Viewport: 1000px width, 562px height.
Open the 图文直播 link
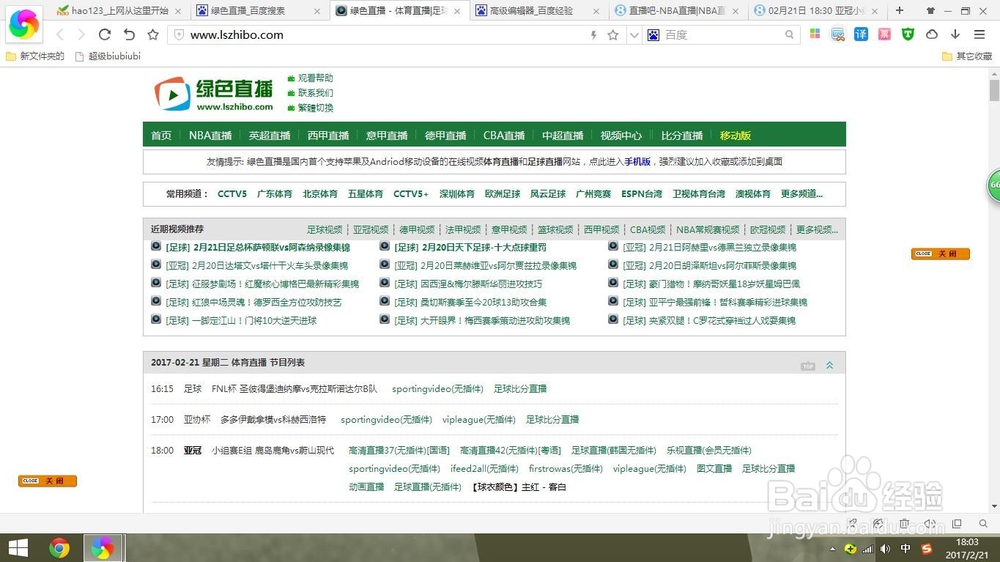tap(714, 469)
